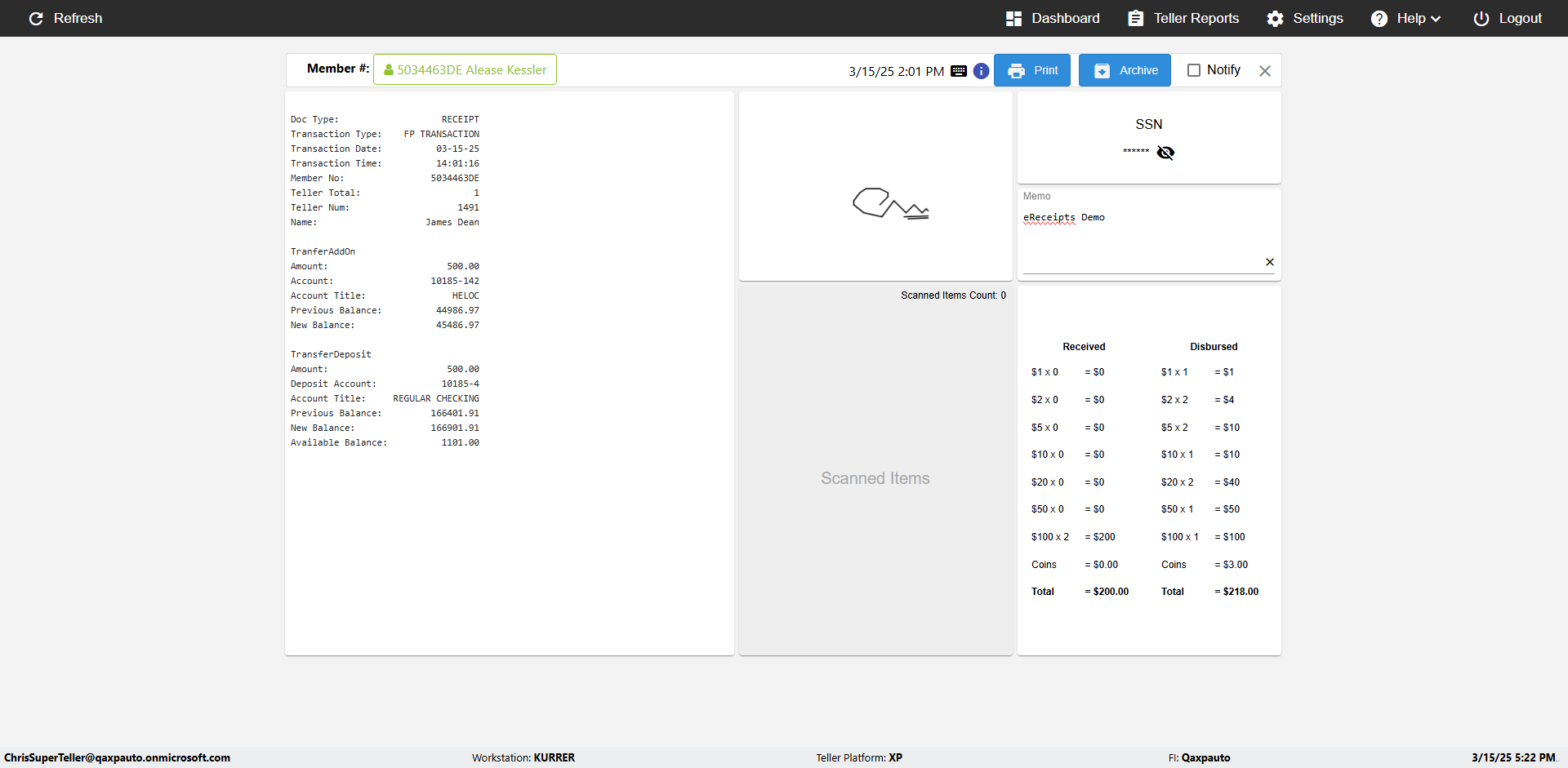Click the Available Balance '1101.00' value
Screen dimensions: 1568x768
[461, 442]
